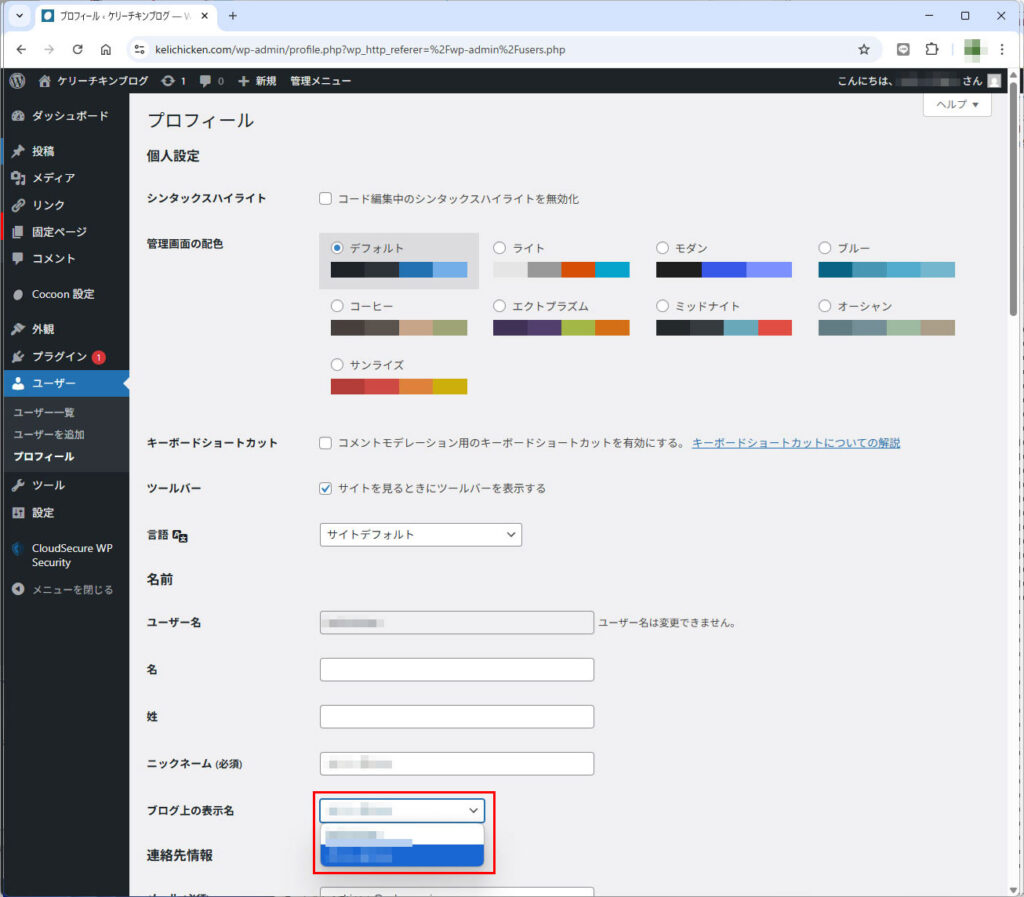Open the サイトデフォルト language dropdown

coord(421,535)
